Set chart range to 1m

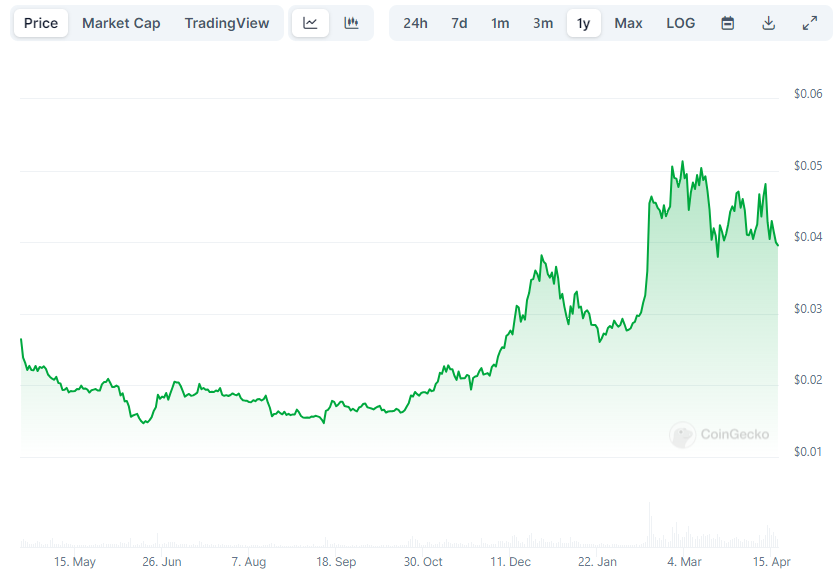[500, 23]
